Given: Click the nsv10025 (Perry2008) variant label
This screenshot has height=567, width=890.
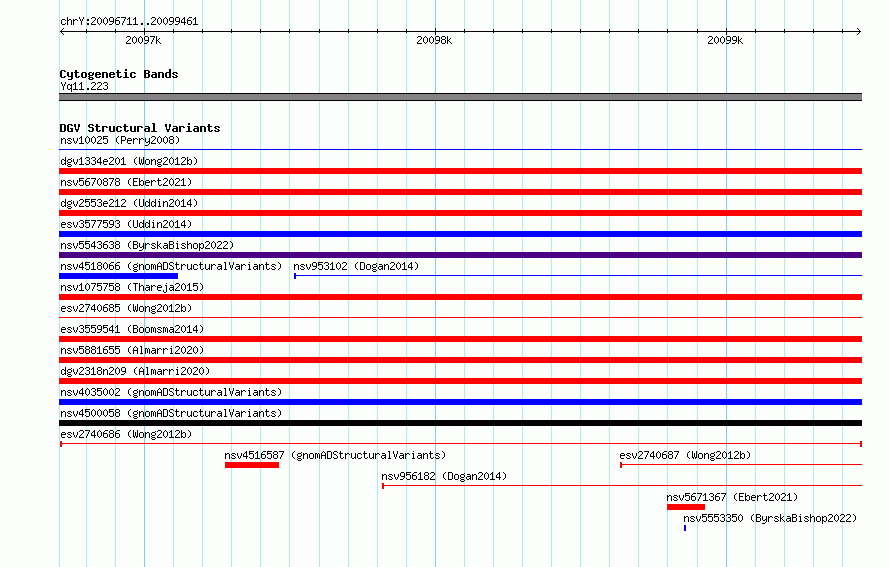Looking at the screenshot, I should tap(120, 140).
